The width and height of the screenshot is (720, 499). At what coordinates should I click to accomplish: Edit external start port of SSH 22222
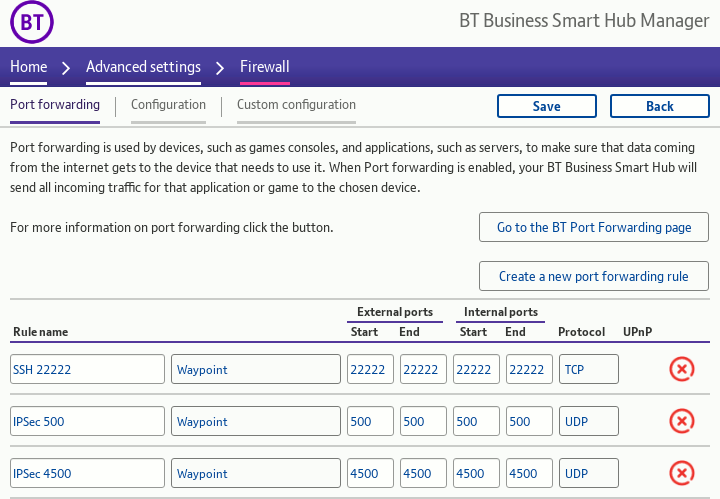click(370, 369)
